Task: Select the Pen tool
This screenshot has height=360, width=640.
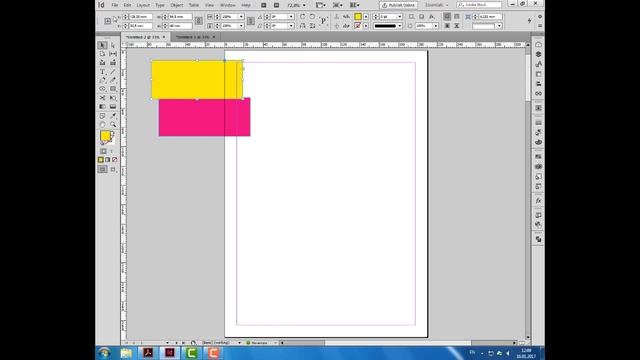Action: (102, 80)
